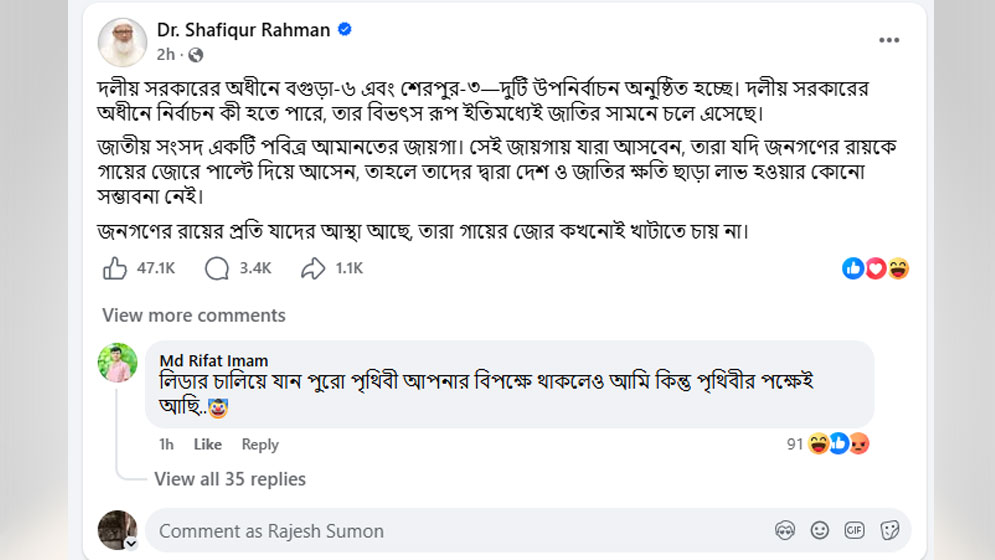Open Dr. Shafiqur Rahman's profile name link
995x560 pixels.
pyautogui.click(x=243, y=30)
